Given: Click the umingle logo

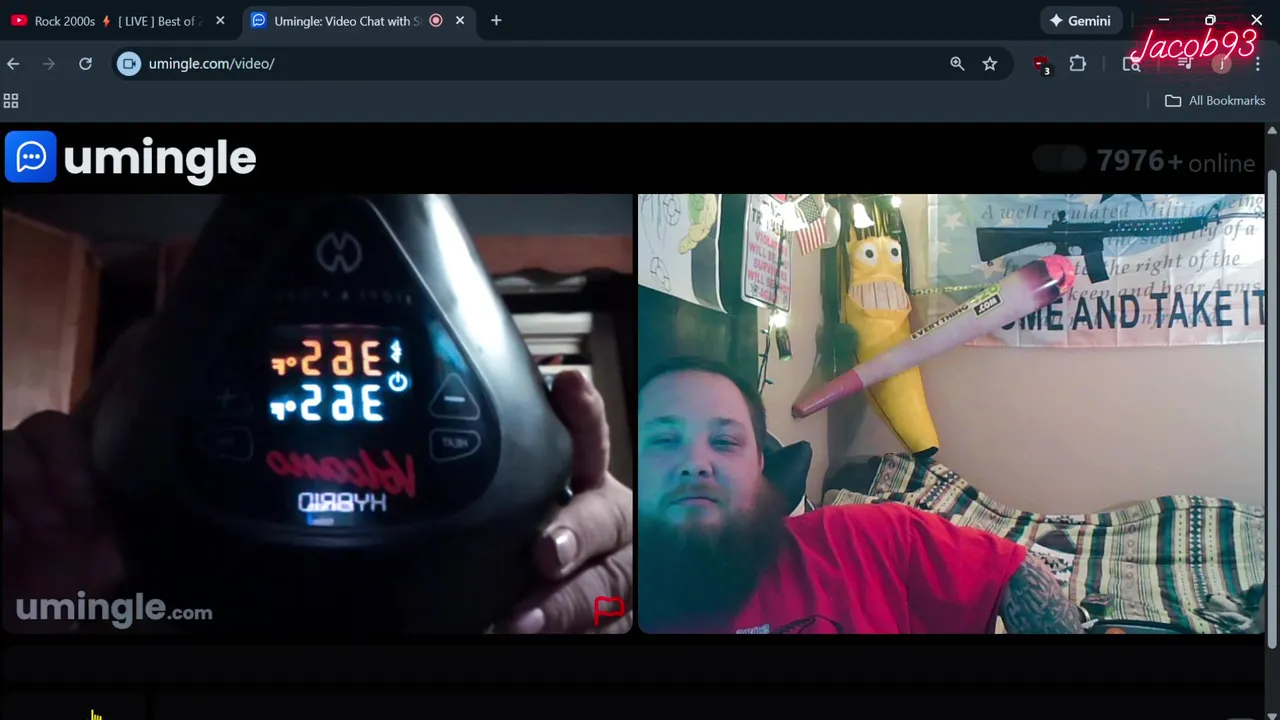Looking at the screenshot, I should (131, 157).
